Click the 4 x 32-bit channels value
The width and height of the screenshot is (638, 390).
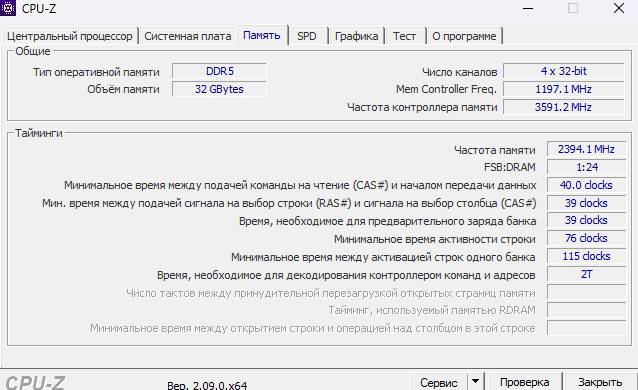click(x=564, y=71)
